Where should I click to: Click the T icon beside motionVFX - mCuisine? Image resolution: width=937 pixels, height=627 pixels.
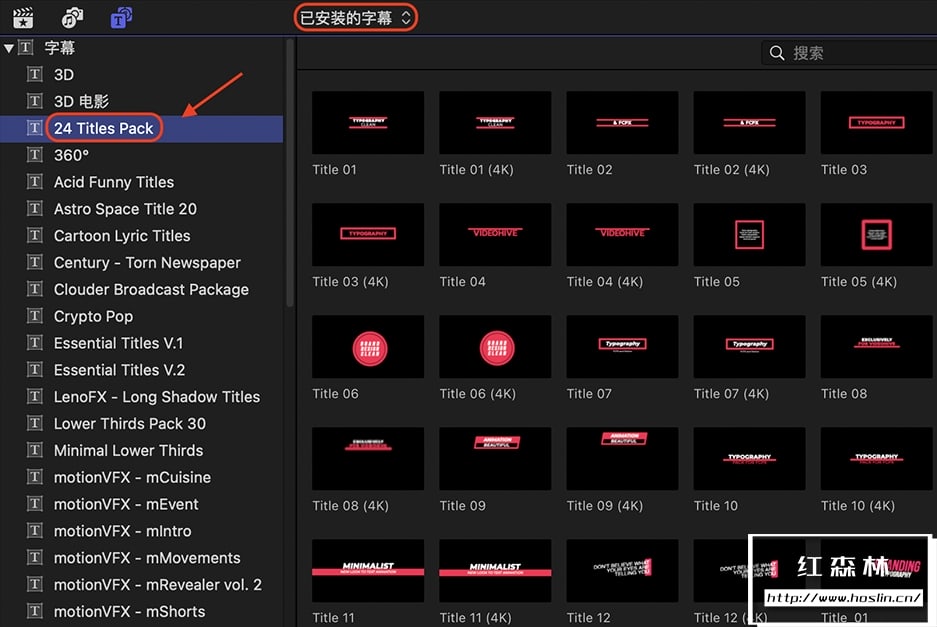(x=35, y=477)
